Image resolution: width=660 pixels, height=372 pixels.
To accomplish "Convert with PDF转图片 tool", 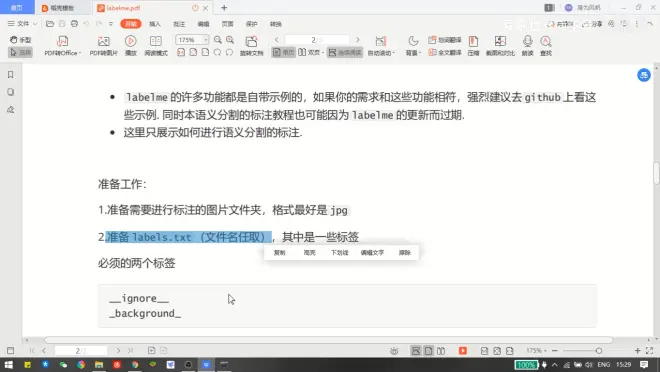I will (x=103, y=46).
